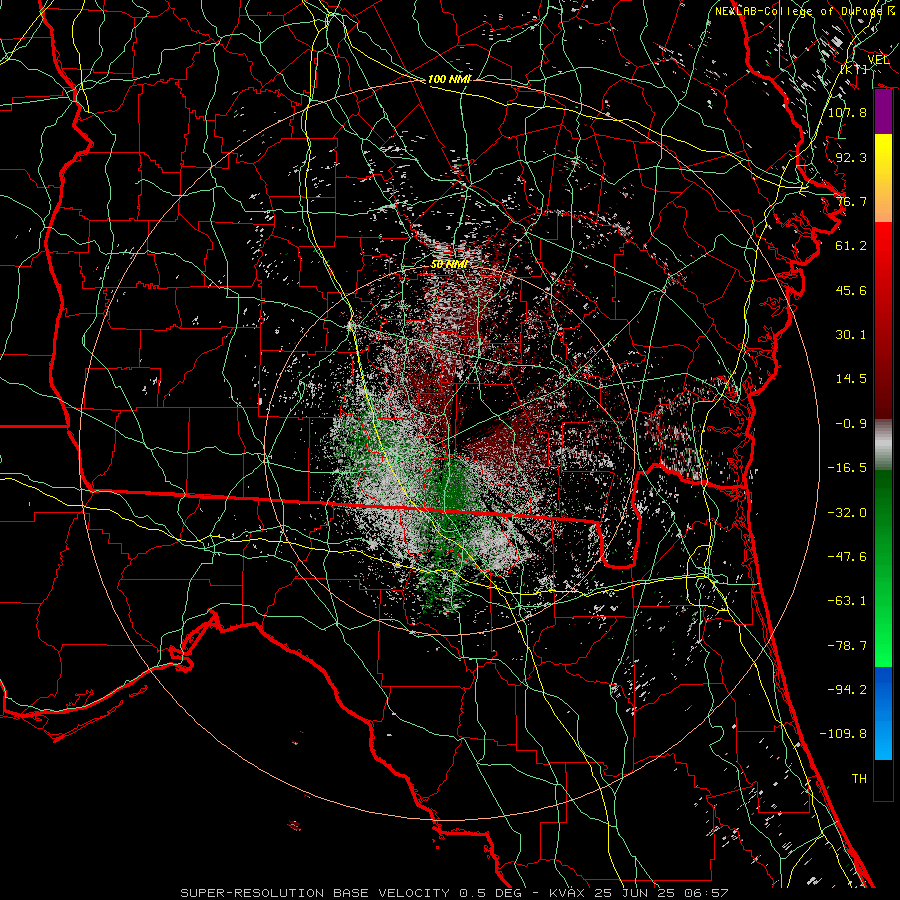
Task: Pick the green segment of the color bar
Action: click(x=883, y=568)
